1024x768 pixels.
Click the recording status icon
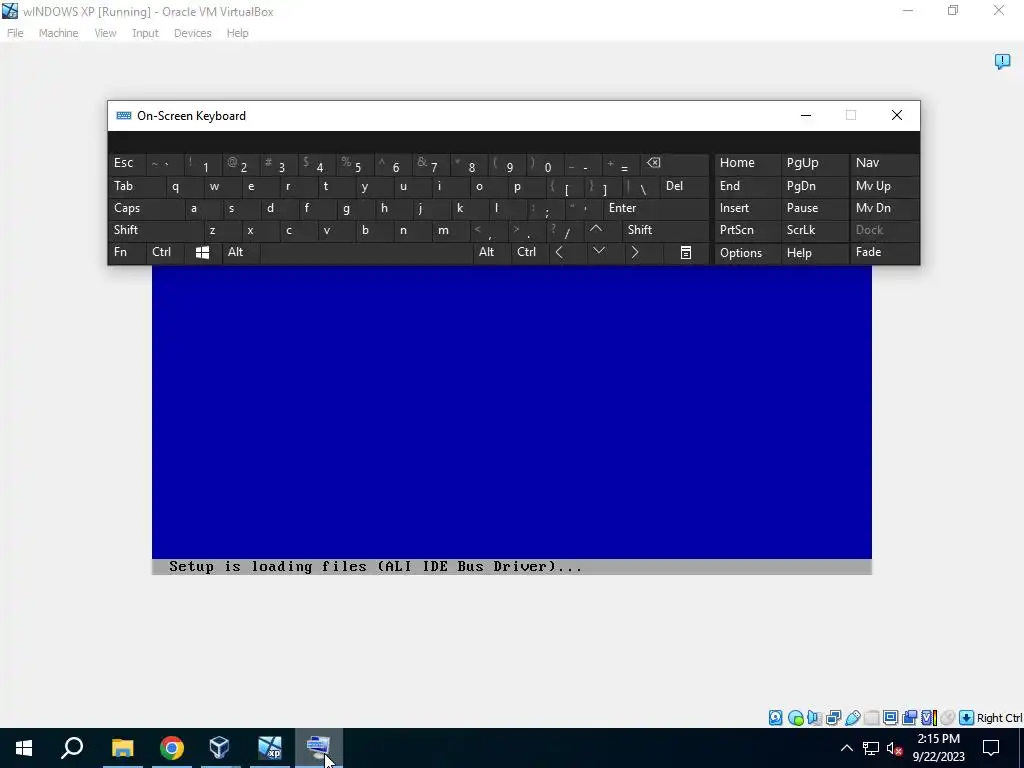(x=909, y=718)
